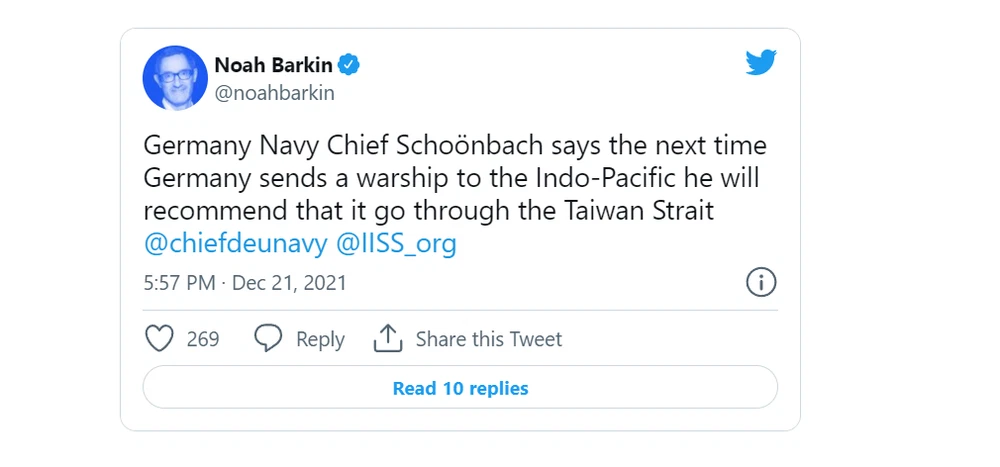Click the Dec 21, 2021 date

point(289,283)
